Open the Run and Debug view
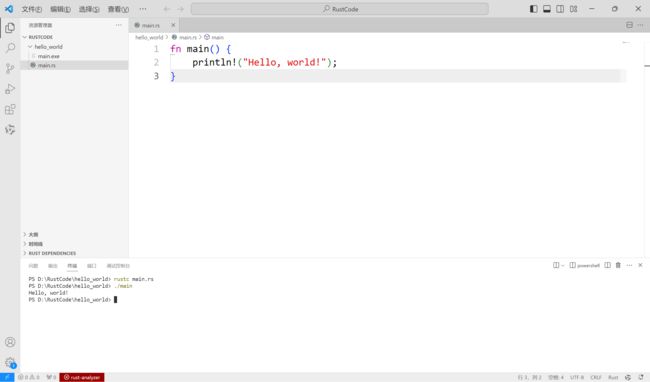 tap(10, 89)
